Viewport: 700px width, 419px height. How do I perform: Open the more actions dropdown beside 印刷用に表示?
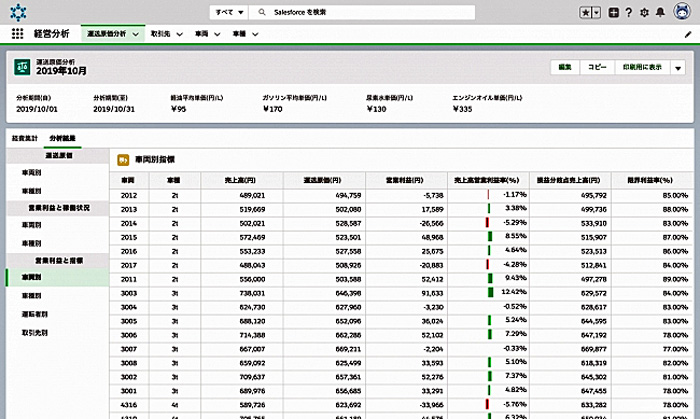(x=678, y=68)
